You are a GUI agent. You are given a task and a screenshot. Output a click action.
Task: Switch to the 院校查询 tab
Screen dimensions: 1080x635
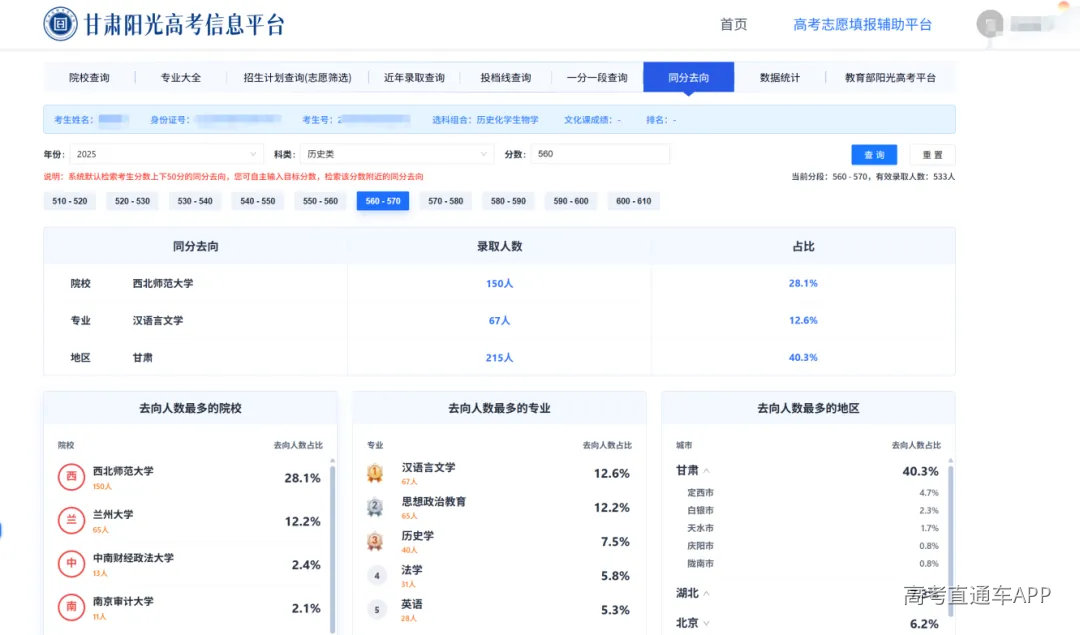[x=90, y=78]
